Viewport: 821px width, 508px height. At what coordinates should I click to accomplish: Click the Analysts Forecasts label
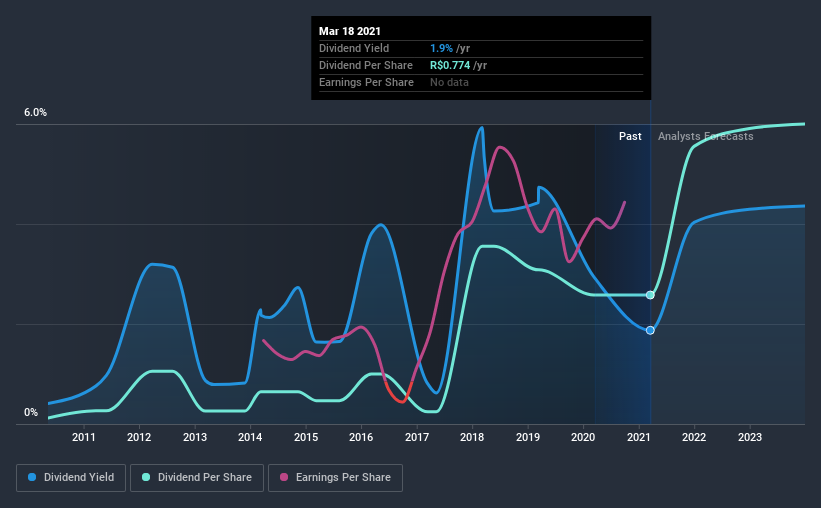click(705, 136)
